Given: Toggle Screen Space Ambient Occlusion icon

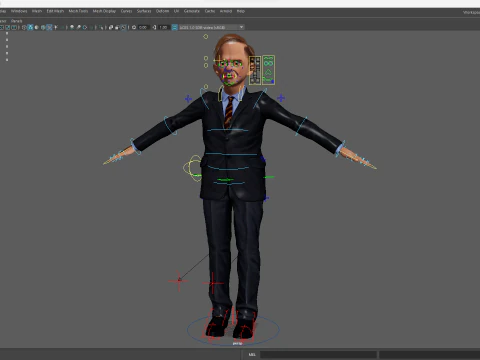Looking at the screenshot, I should pos(72,27).
